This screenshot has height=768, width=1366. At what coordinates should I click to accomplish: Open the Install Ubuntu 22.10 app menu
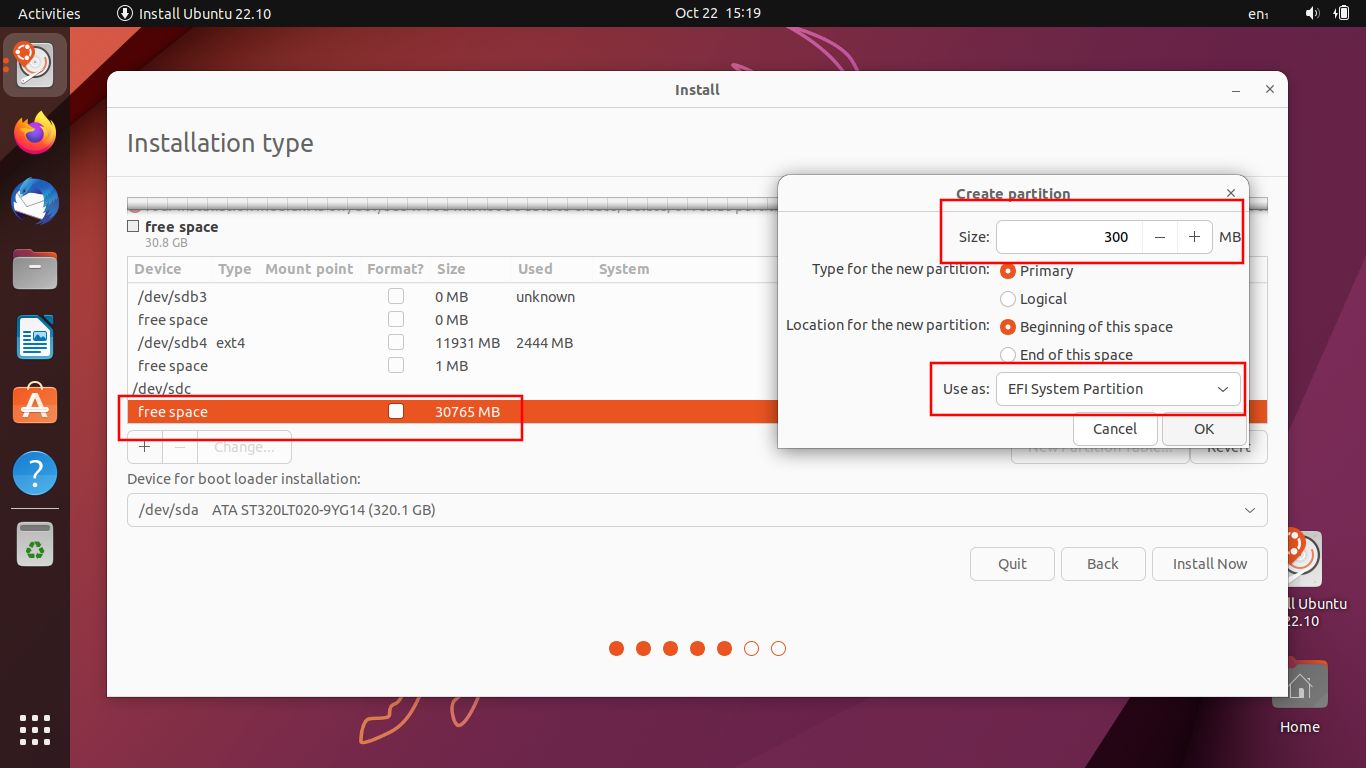(x=194, y=13)
